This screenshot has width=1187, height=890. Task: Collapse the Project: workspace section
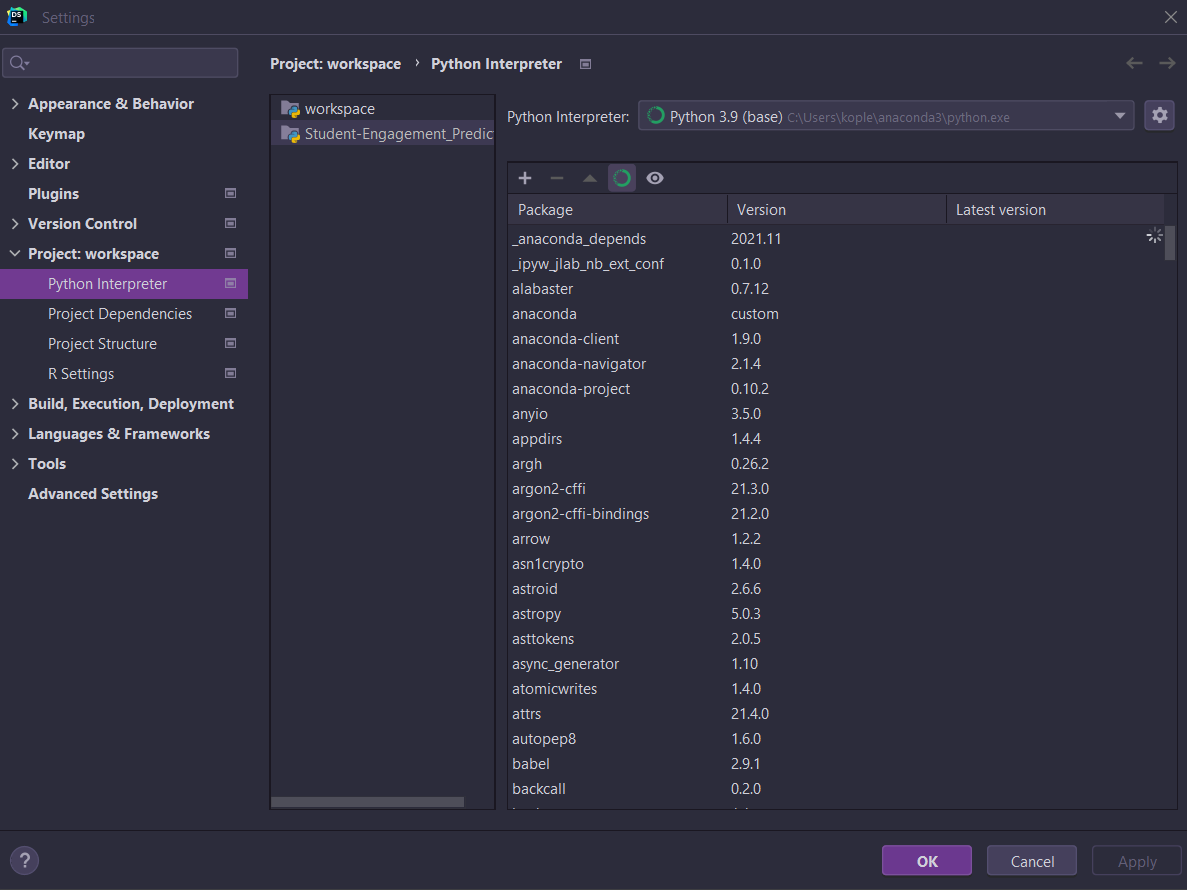[x=15, y=254]
